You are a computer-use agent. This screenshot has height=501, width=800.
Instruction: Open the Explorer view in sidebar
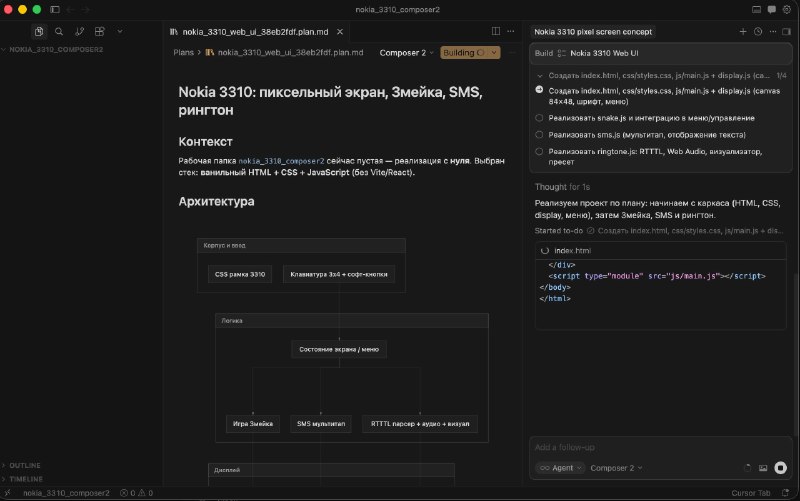click(39, 32)
